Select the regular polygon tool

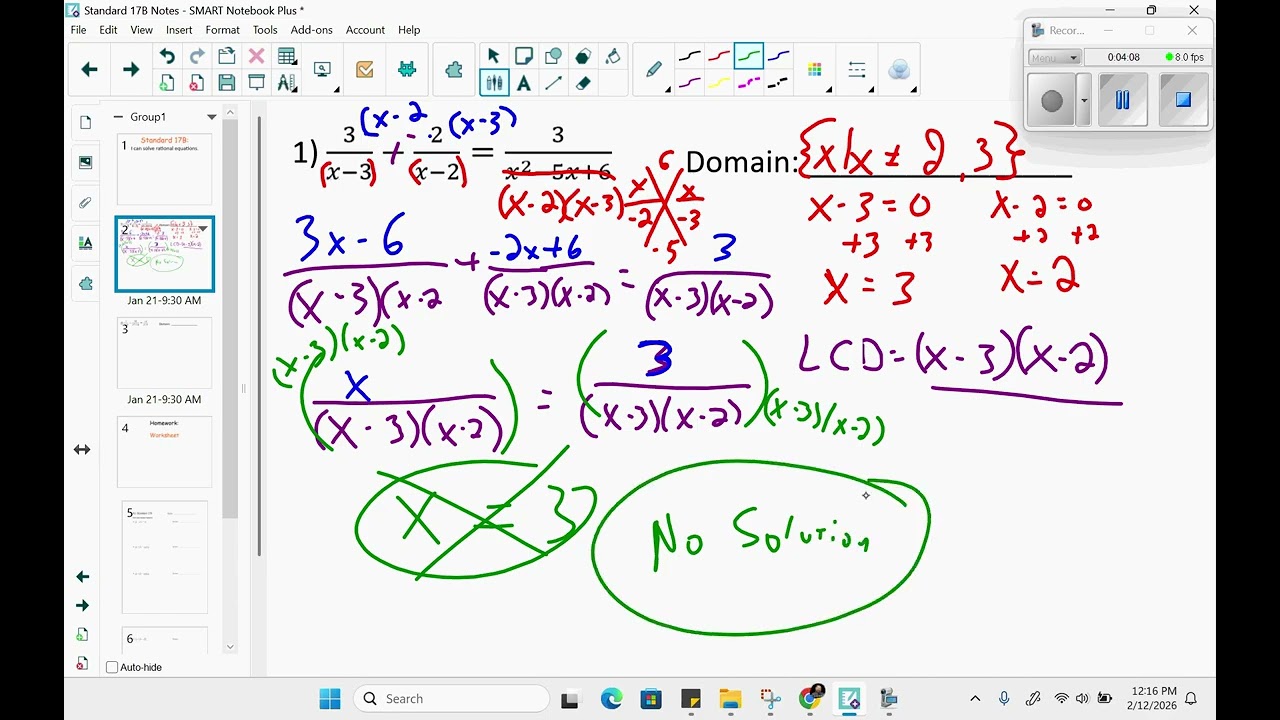click(x=583, y=56)
